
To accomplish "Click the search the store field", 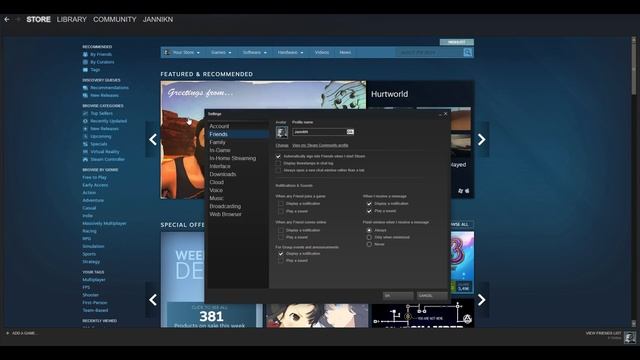I will (429, 52).
